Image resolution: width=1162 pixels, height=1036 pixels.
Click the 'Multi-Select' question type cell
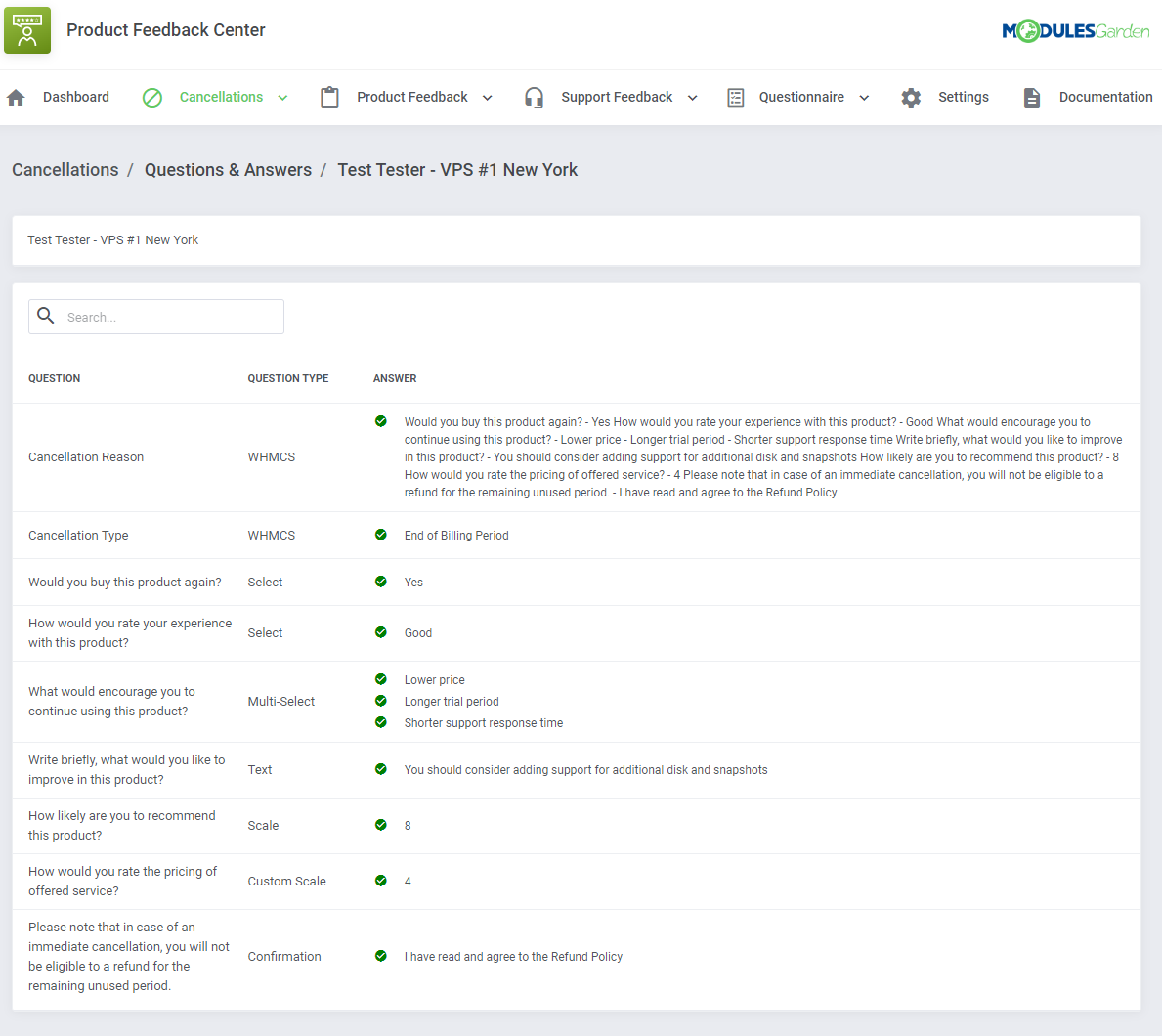point(280,701)
